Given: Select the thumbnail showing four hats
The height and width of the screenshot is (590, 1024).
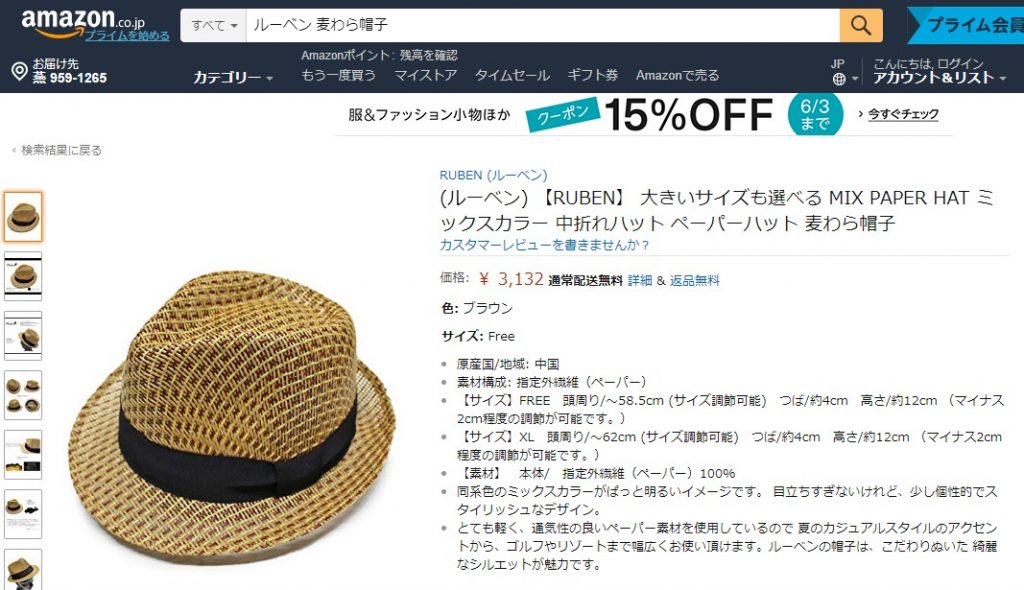Looking at the screenshot, I should point(23,395).
